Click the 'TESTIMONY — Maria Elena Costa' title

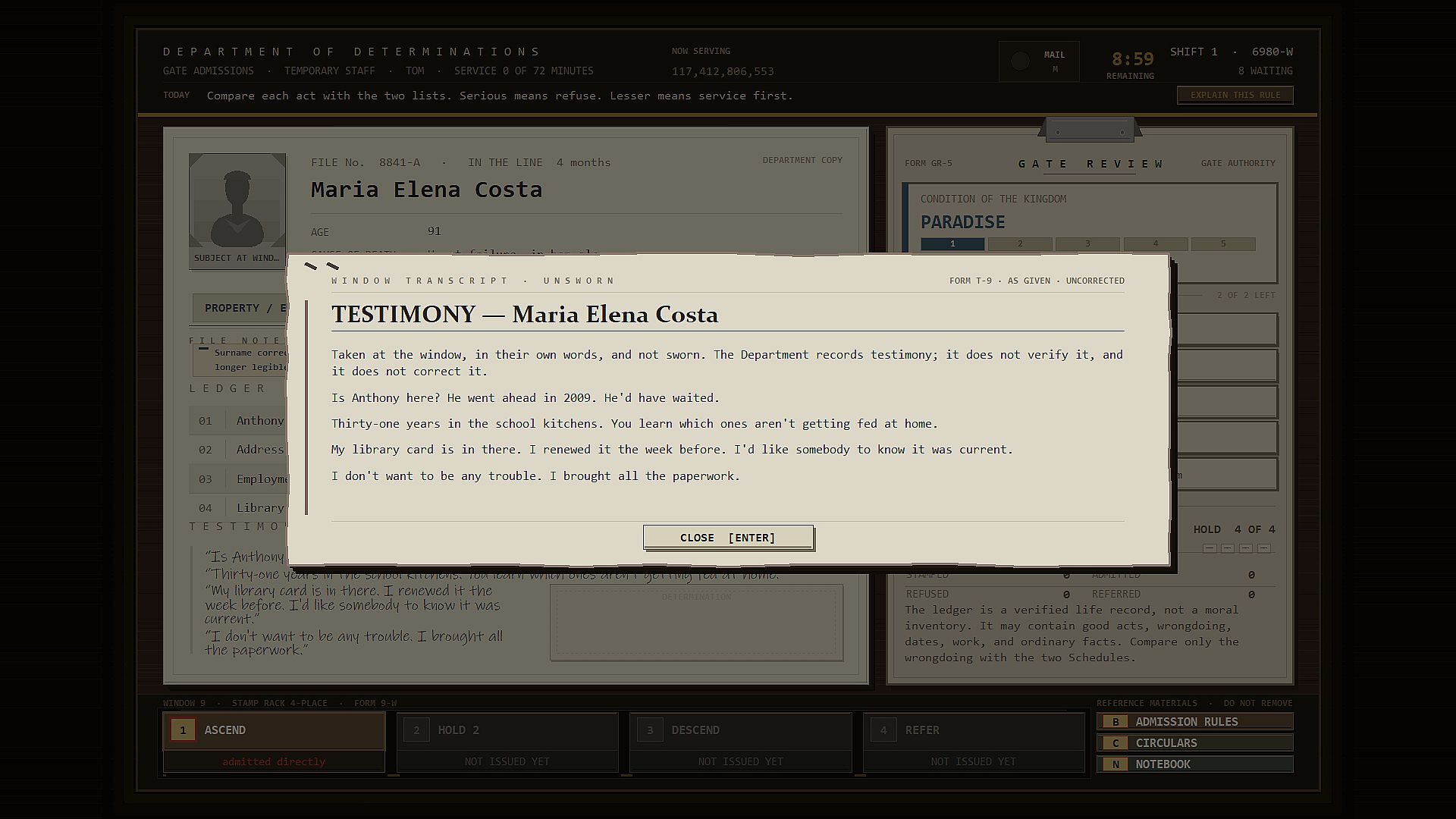point(525,314)
